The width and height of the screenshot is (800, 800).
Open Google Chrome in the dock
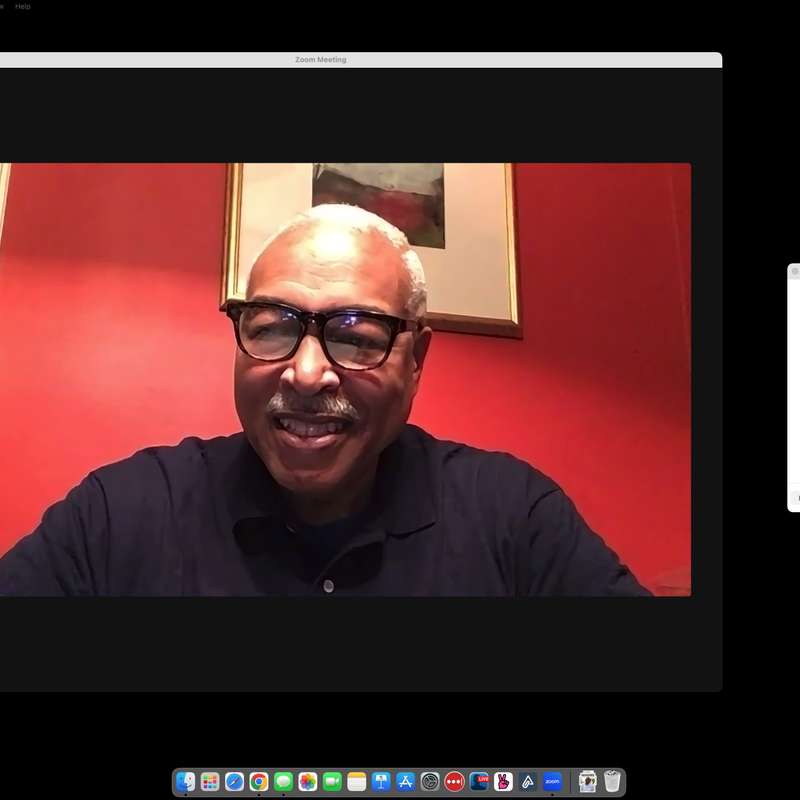pyautogui.click(x=259, y=782)
